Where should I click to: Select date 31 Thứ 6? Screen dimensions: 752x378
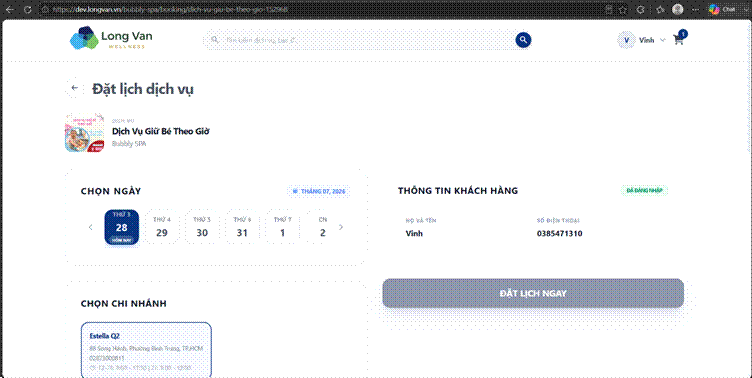pos(242,227)
